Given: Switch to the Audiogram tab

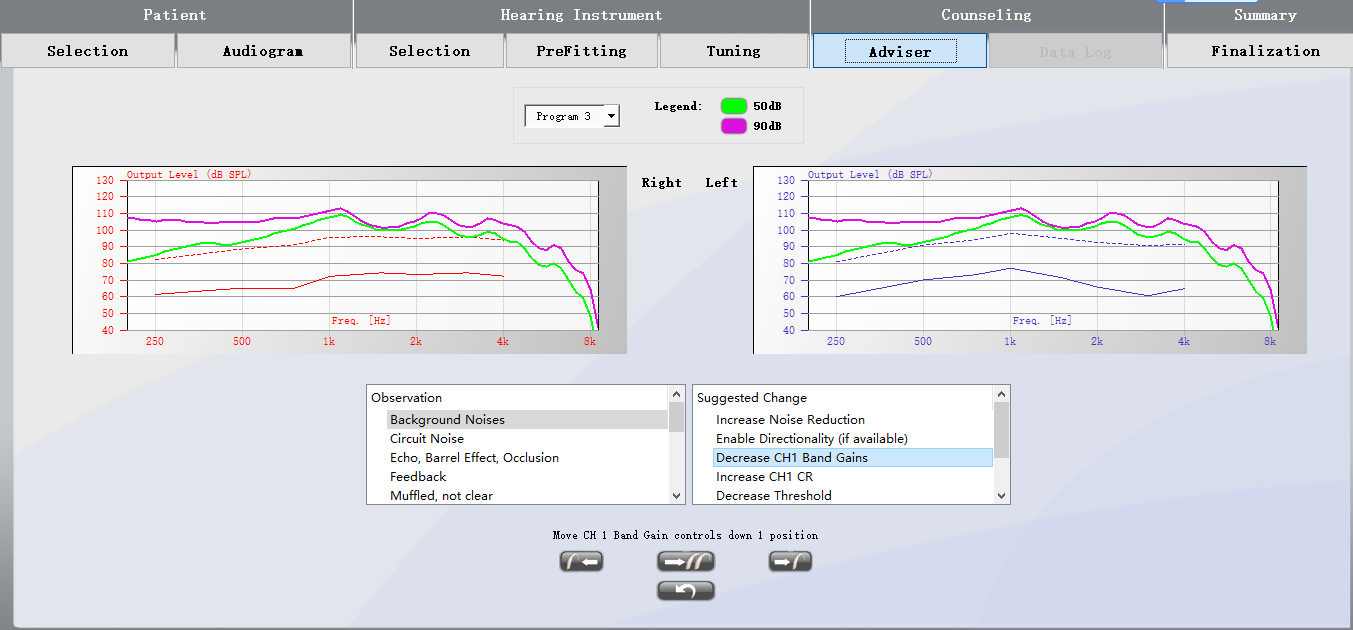Looking at the screenshot, I should [263, 51].
